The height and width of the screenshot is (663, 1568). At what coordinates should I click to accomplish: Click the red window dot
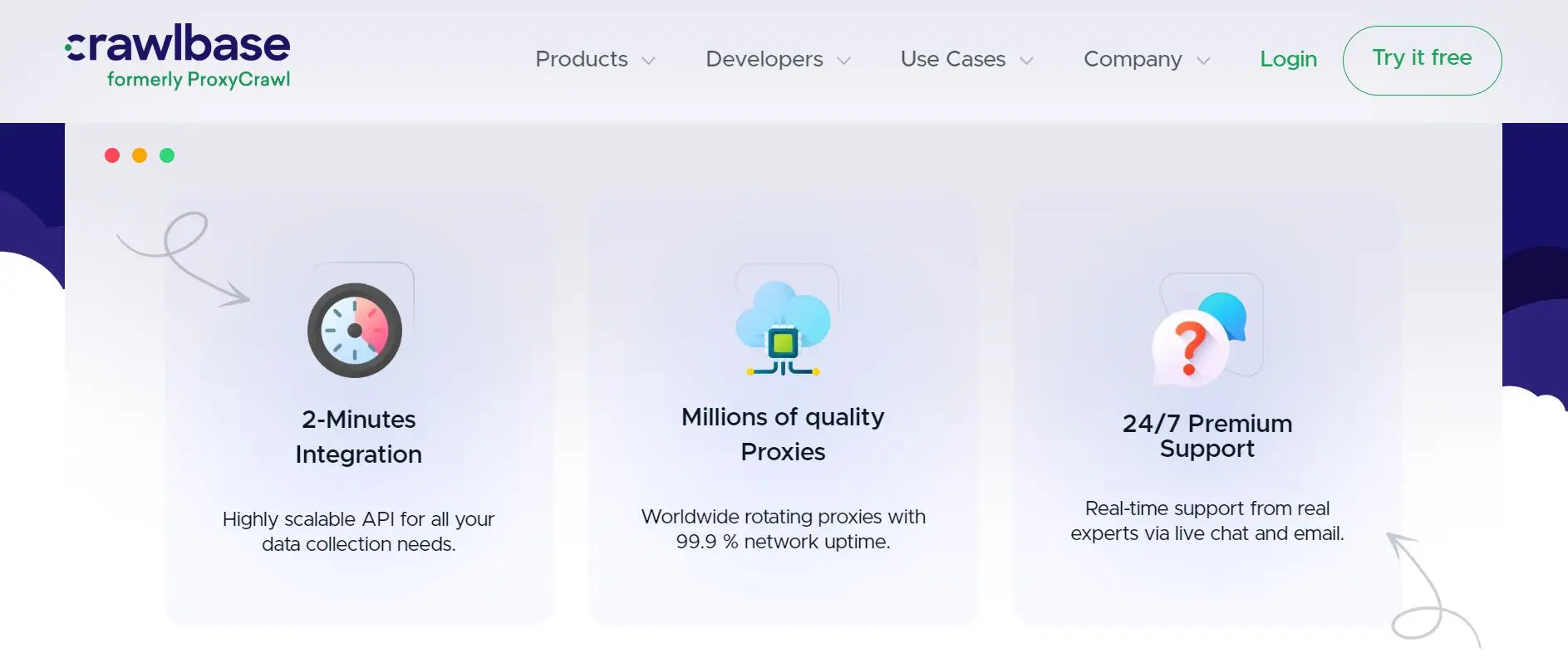pyautogui.click(x=112, y=155)
